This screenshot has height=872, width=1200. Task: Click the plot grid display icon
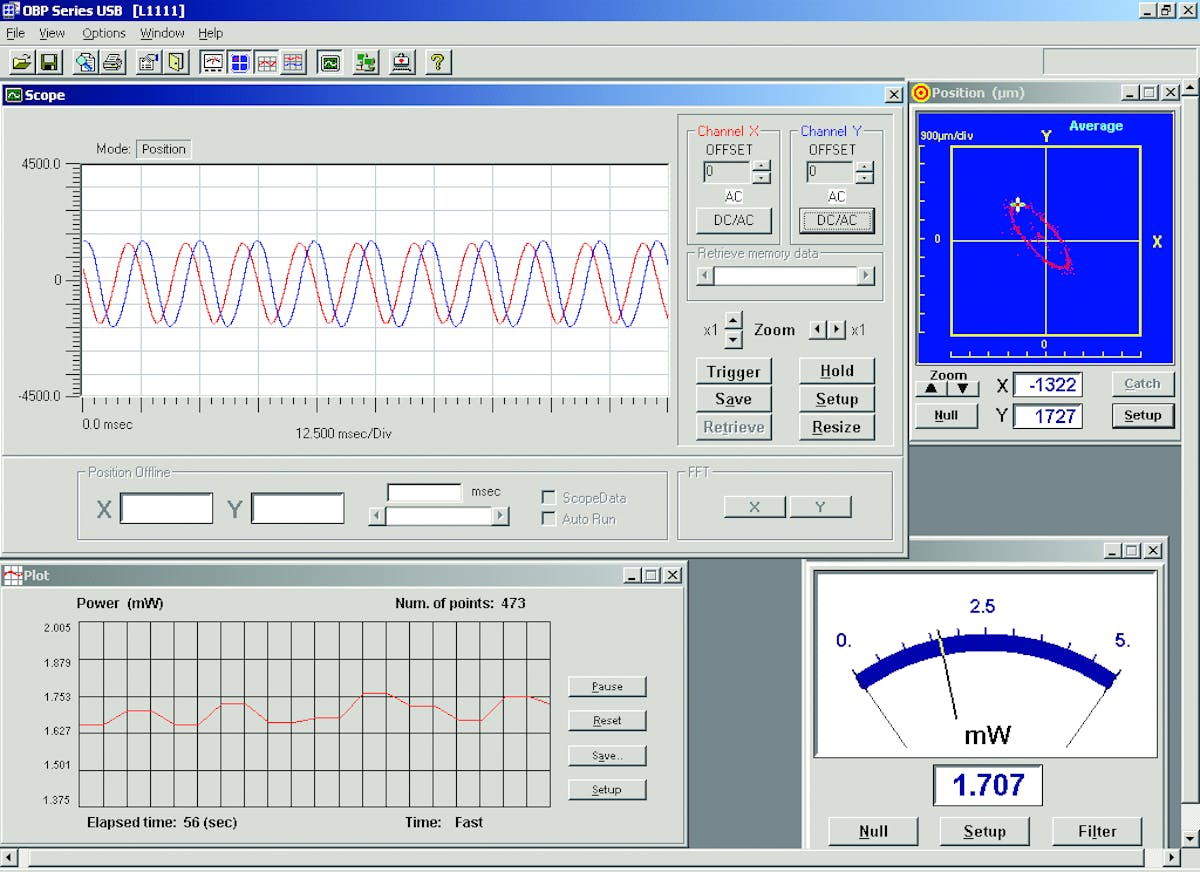click(x=266, y=62)
